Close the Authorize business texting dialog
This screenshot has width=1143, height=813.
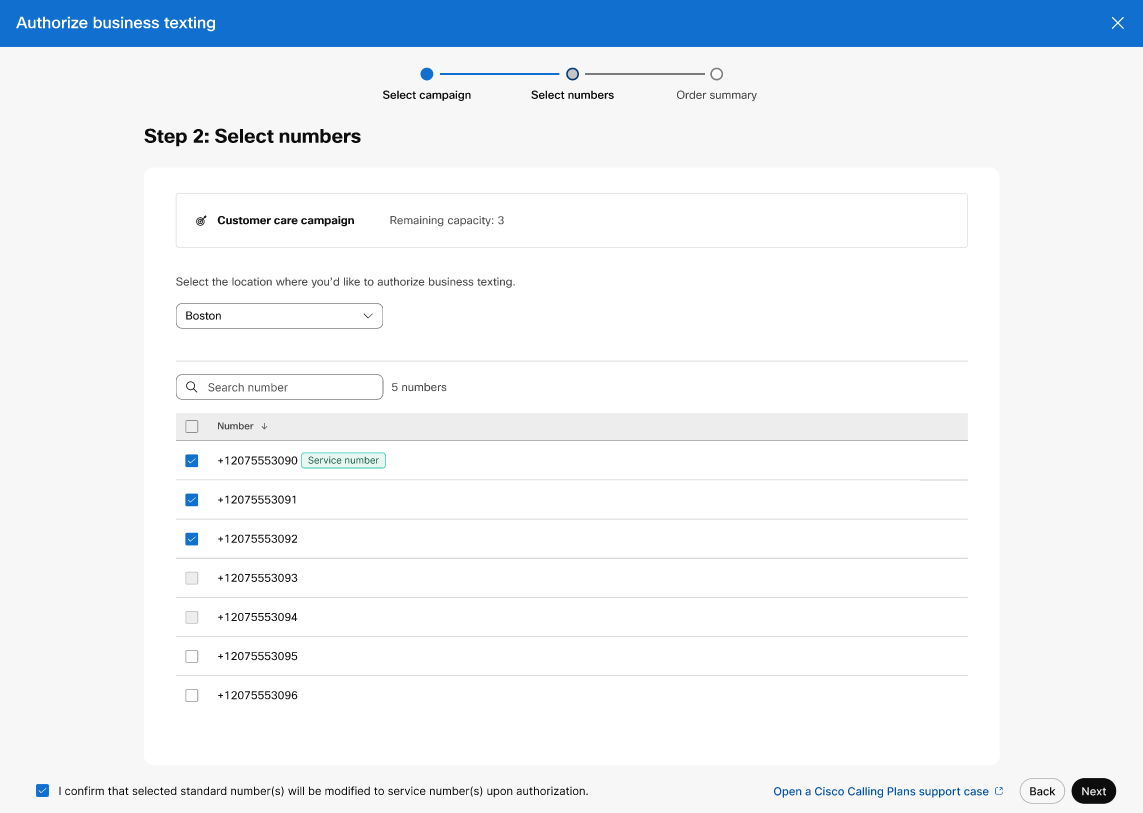pos(1117,23)
